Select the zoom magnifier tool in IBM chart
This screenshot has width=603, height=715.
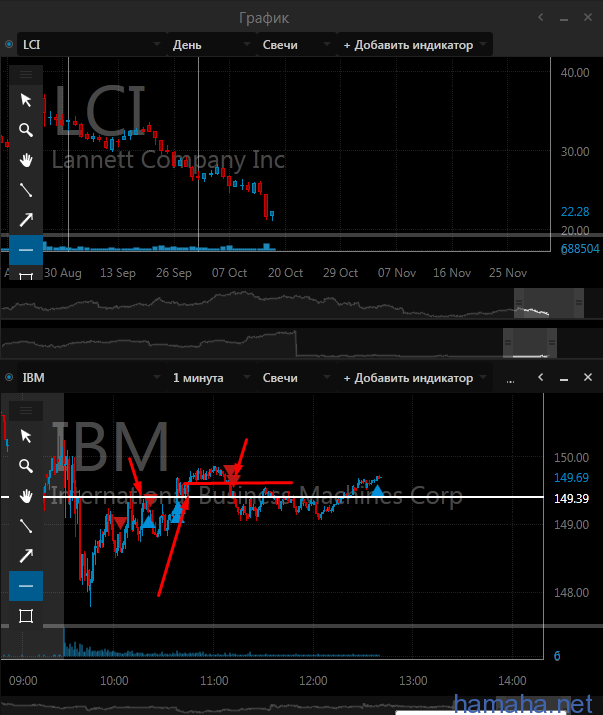26,466
